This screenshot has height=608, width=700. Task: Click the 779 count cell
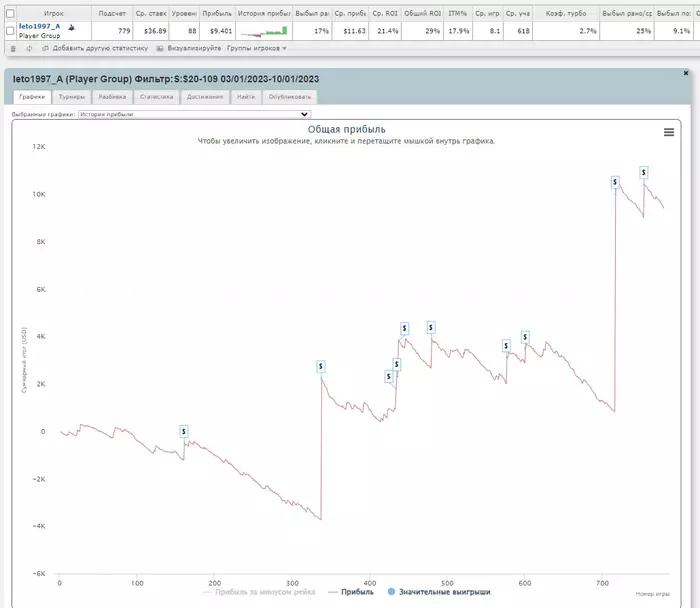pyautogui.click(x=112, y=31)
